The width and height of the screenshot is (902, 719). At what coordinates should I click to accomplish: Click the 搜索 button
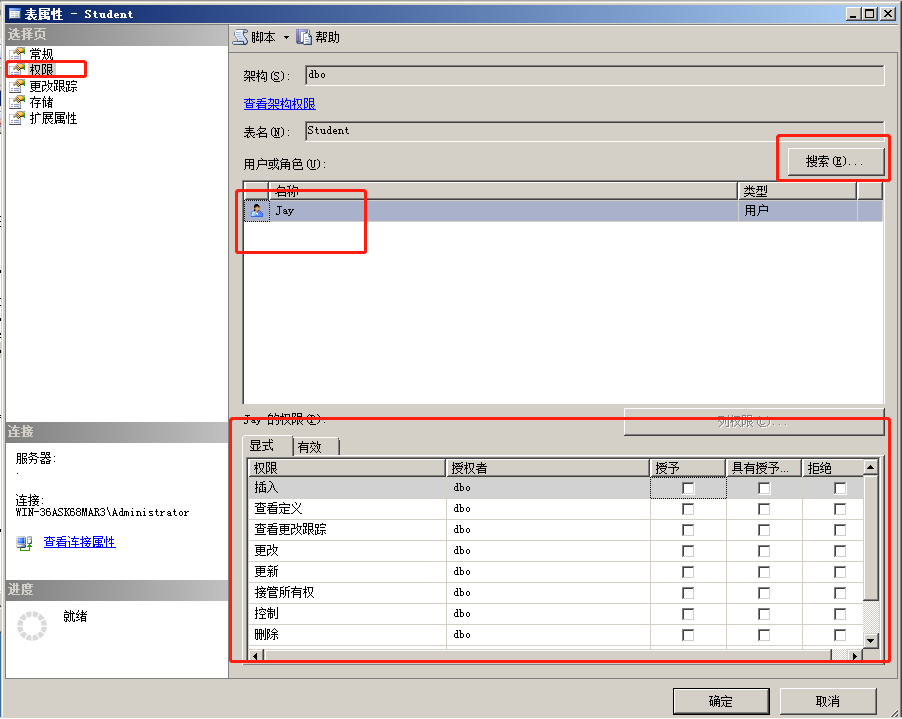[x=835, y=162]
